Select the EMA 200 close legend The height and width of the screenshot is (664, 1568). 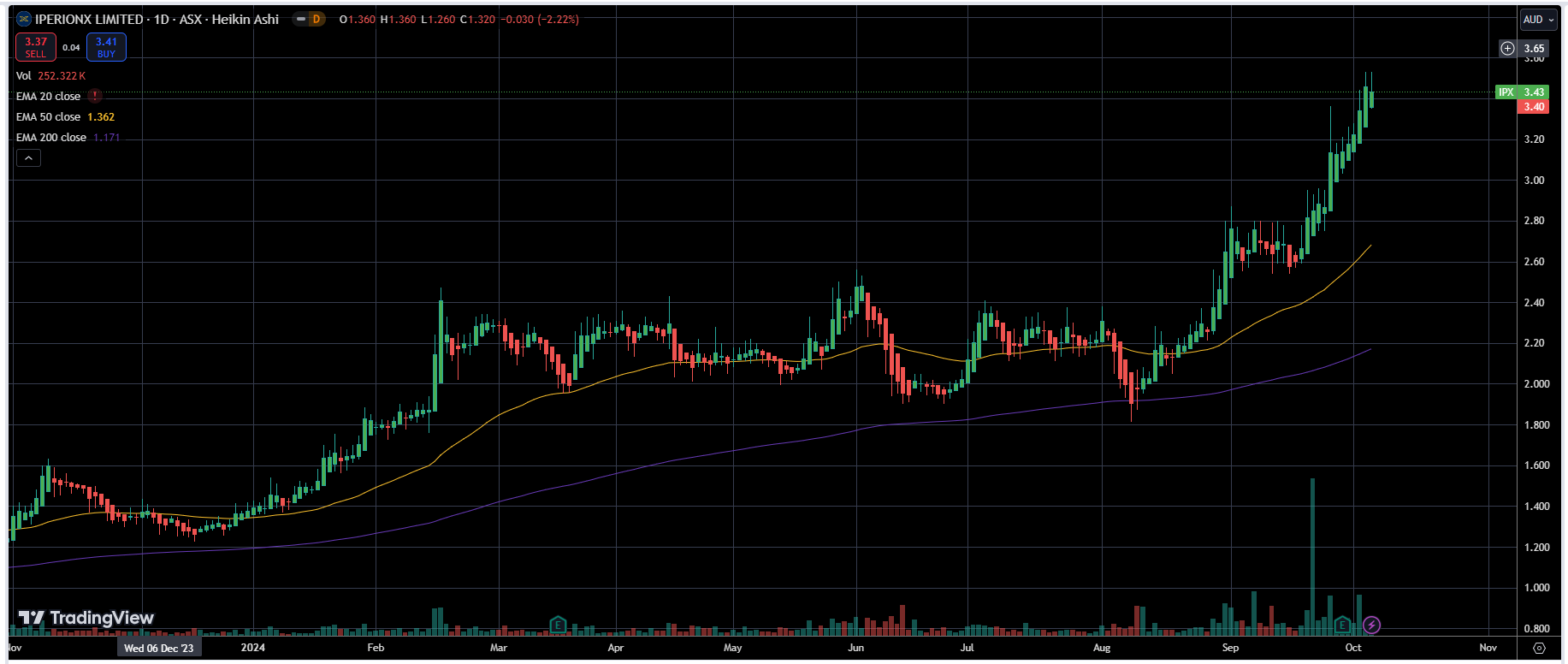[51, 137]
